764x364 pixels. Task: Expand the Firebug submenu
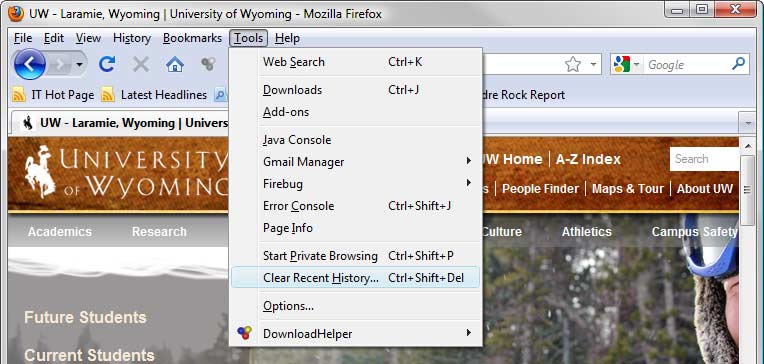356,184
